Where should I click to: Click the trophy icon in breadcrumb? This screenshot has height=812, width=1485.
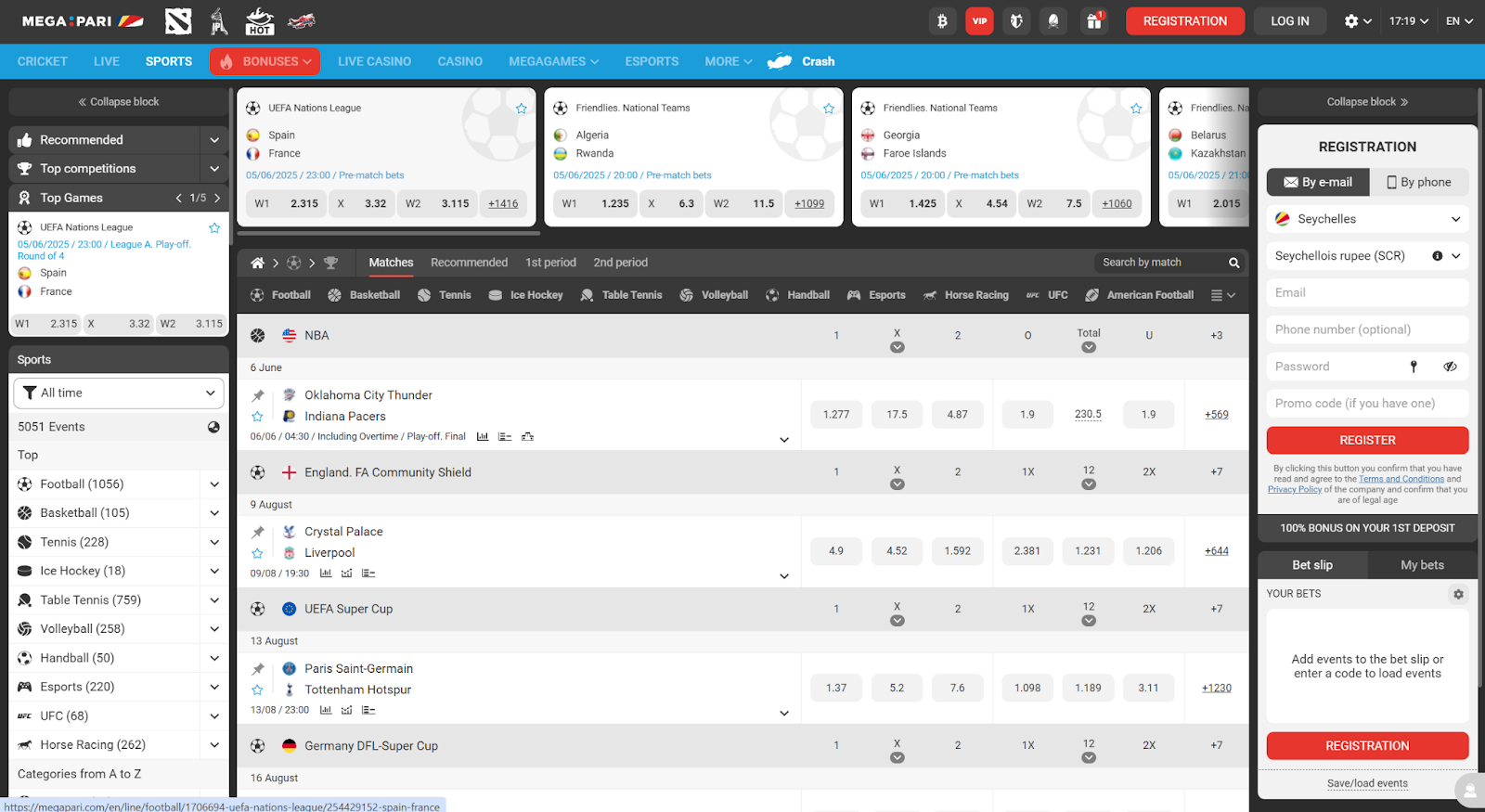(330, 263)
